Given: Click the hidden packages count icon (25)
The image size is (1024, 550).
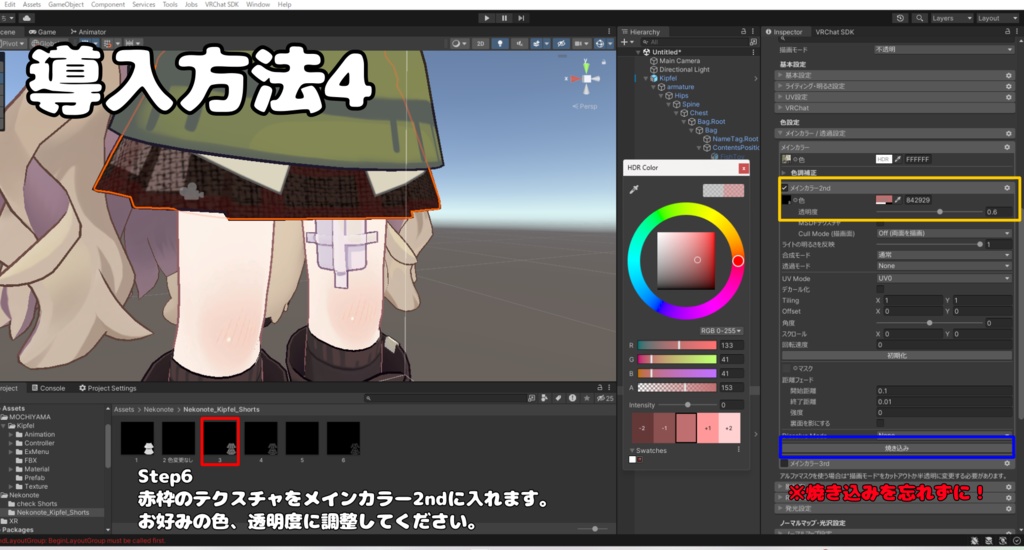Looking at the screenshot, I should point(605,398).
